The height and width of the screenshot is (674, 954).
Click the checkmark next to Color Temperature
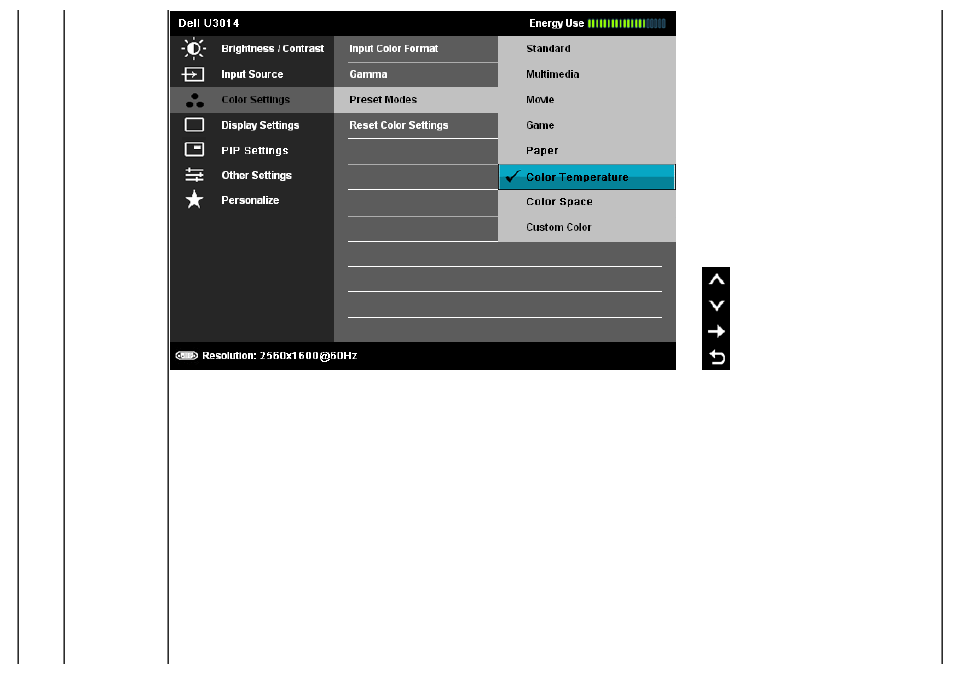[x=512, y=176]
